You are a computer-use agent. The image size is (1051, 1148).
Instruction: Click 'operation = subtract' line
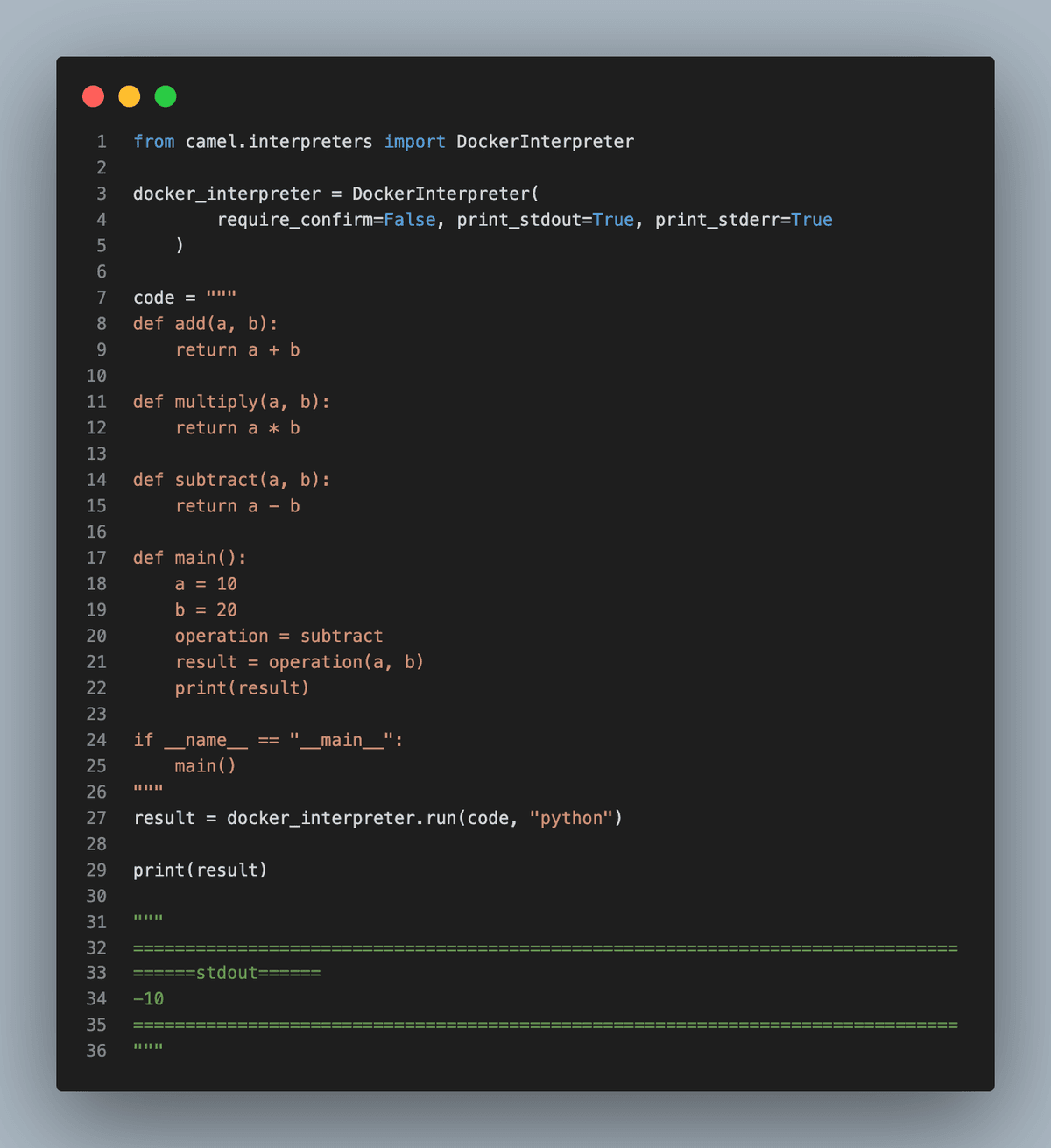(x=279, y=637)
